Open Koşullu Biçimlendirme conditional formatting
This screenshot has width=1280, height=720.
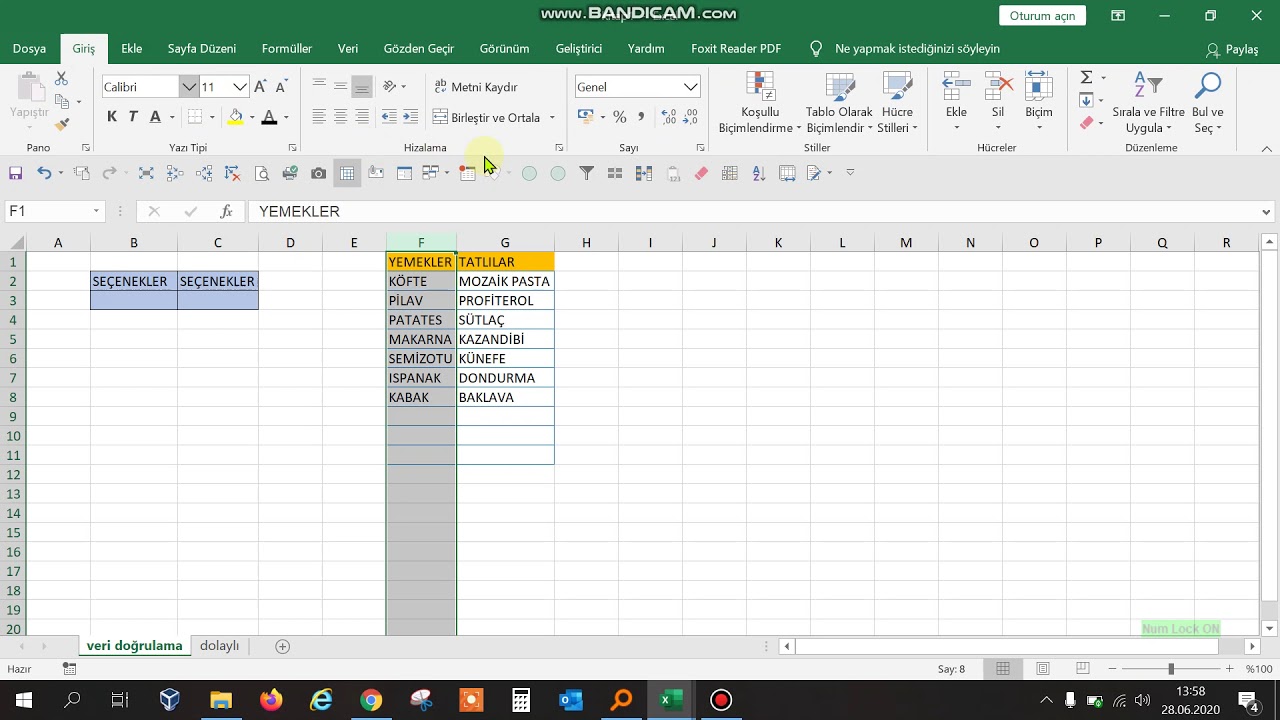760,102
